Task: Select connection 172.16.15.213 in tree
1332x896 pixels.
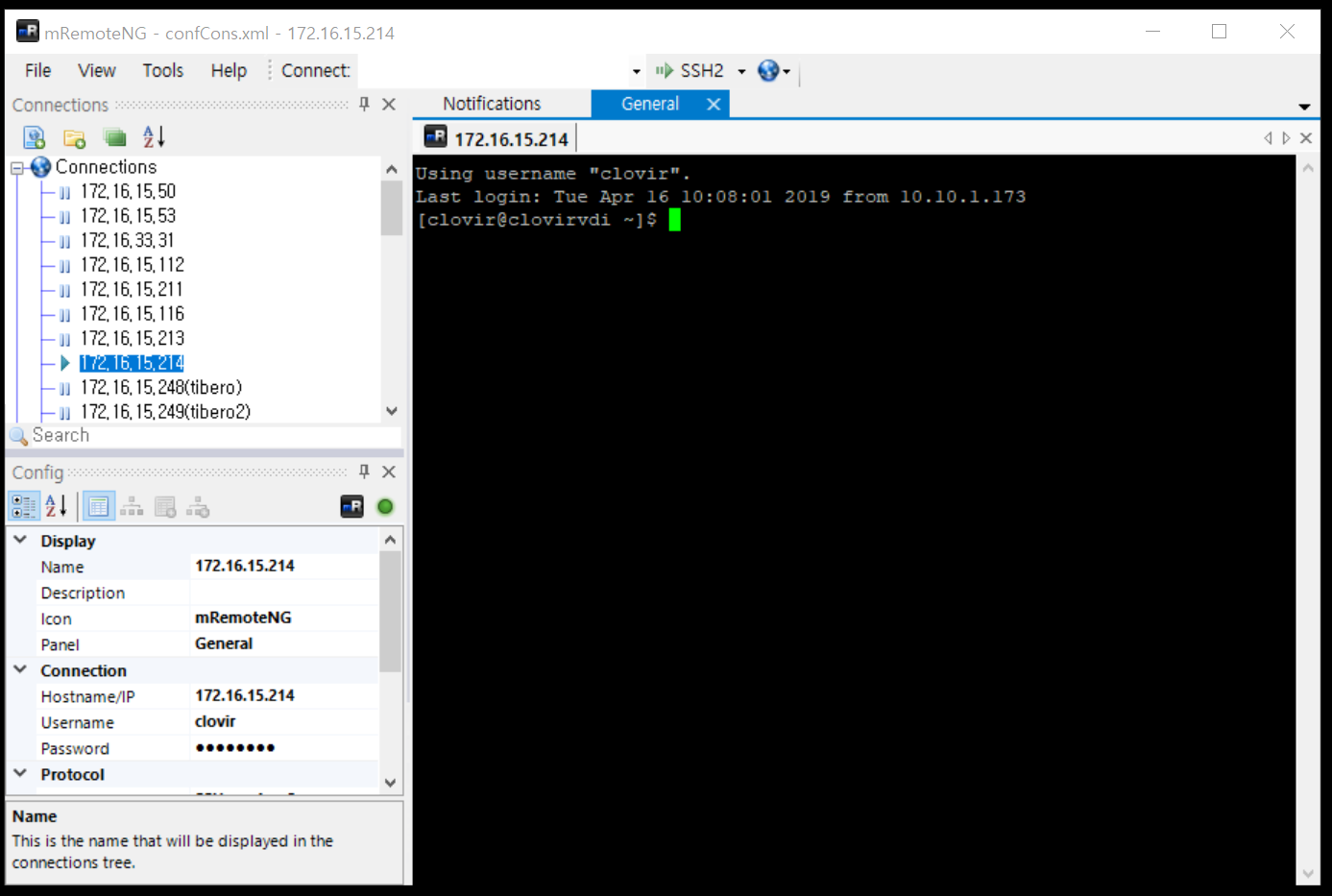Action: click(x=132, y=338)
